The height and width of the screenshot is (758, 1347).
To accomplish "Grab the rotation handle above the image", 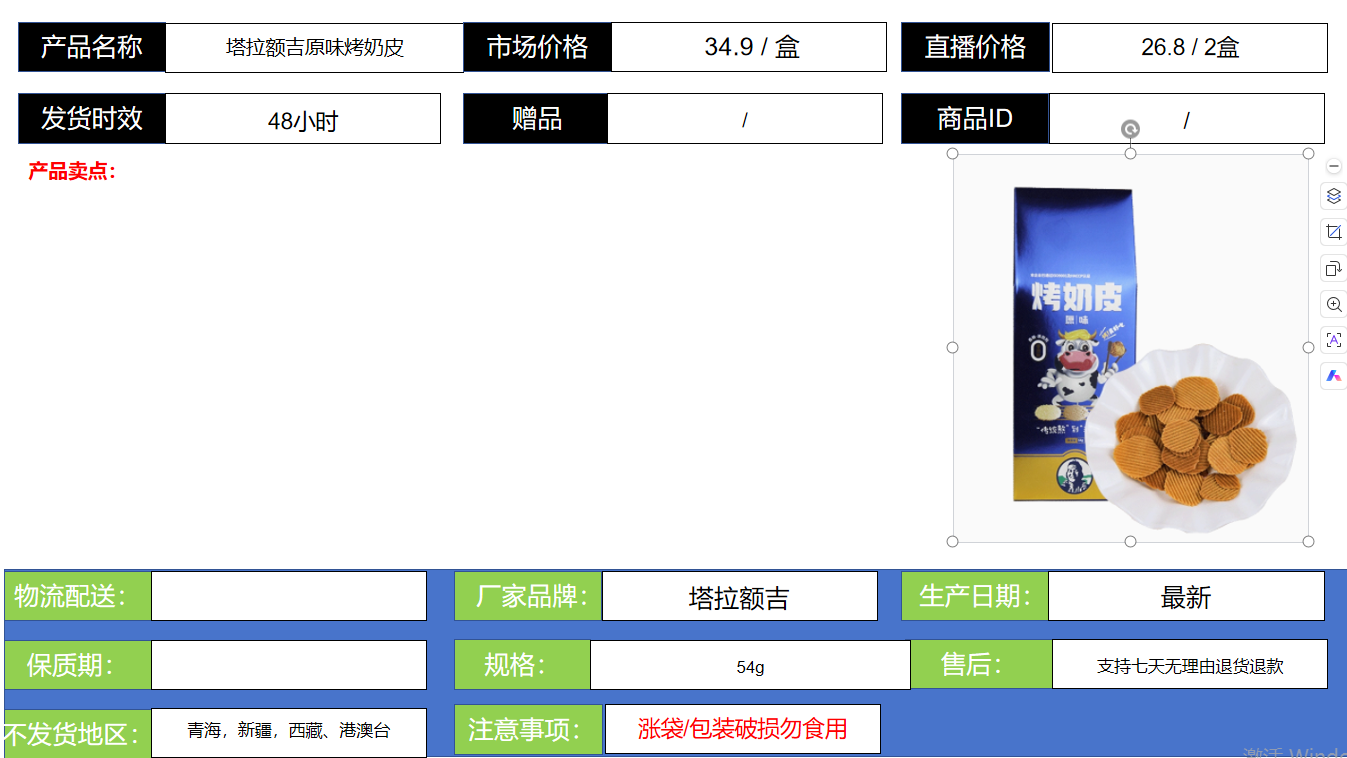I will [1130, 129].
